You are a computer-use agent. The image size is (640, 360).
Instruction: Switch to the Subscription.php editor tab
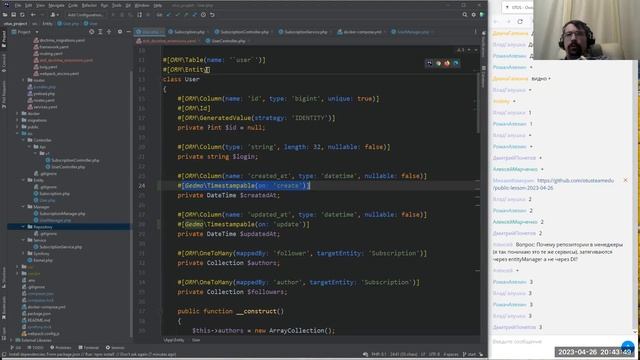coord(189,32)
